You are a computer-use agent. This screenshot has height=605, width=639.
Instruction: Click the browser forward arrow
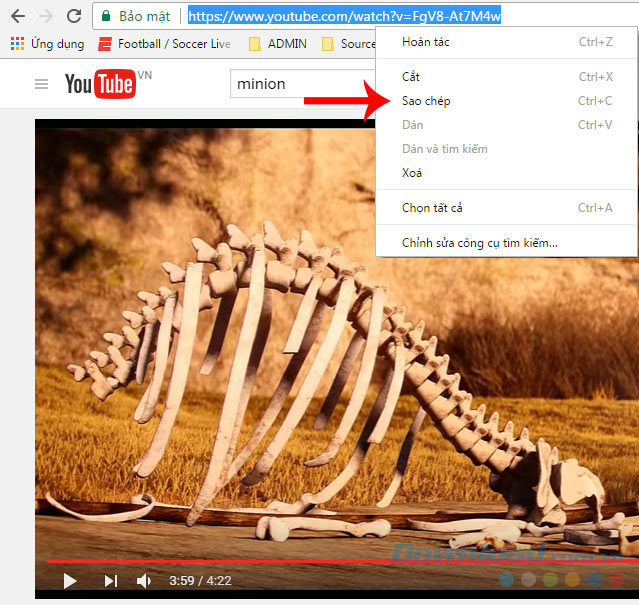[45, 16]
